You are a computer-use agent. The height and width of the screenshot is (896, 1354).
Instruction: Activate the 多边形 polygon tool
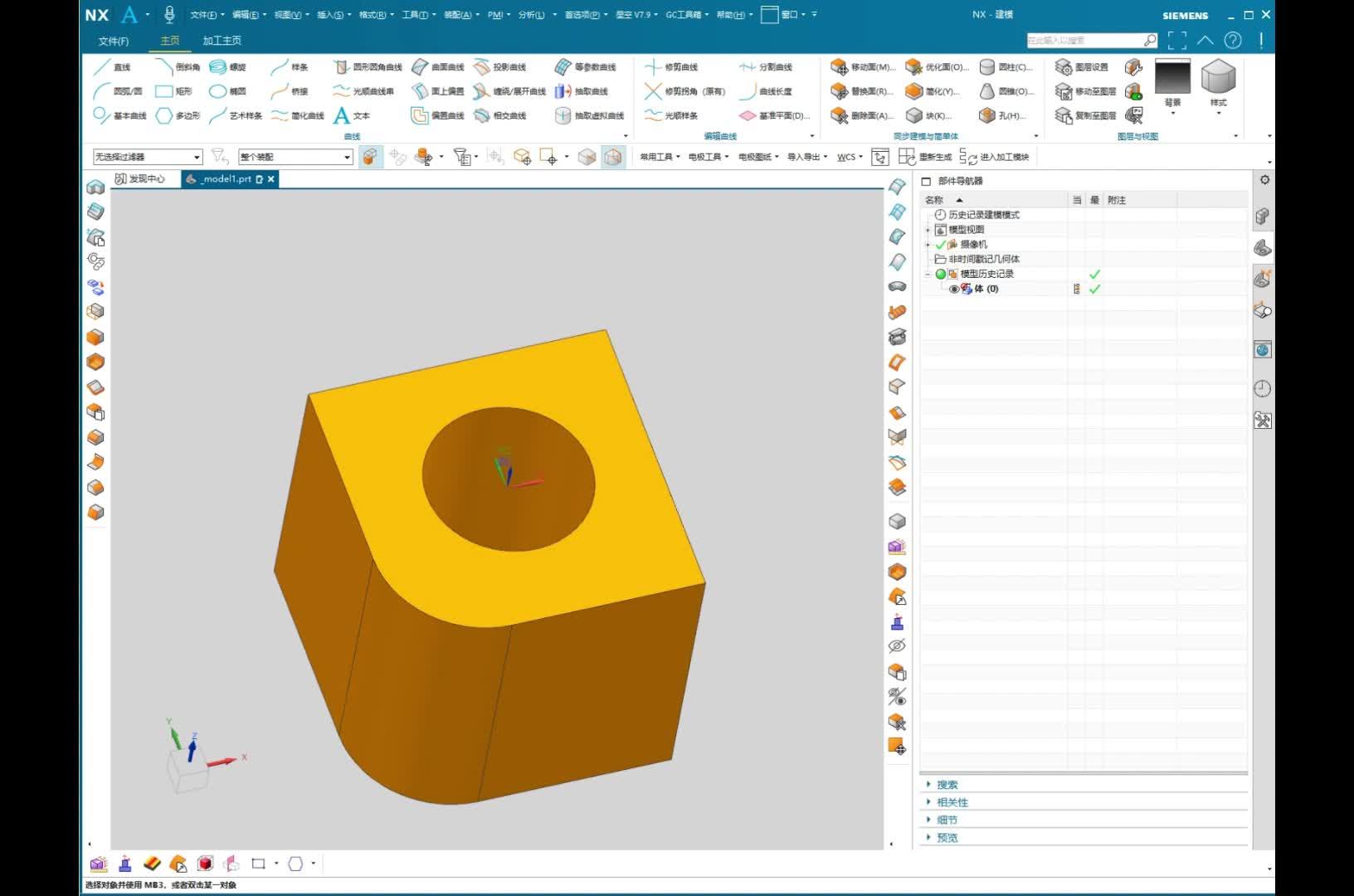(178, 115)
